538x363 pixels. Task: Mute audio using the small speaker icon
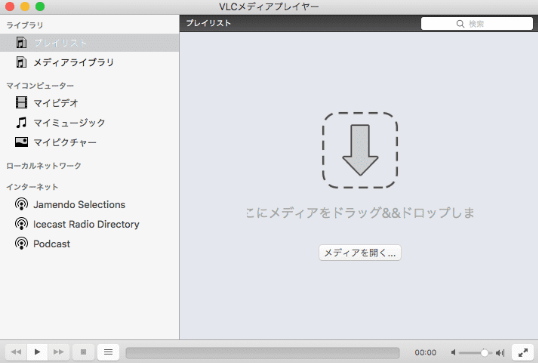point(453,352)
